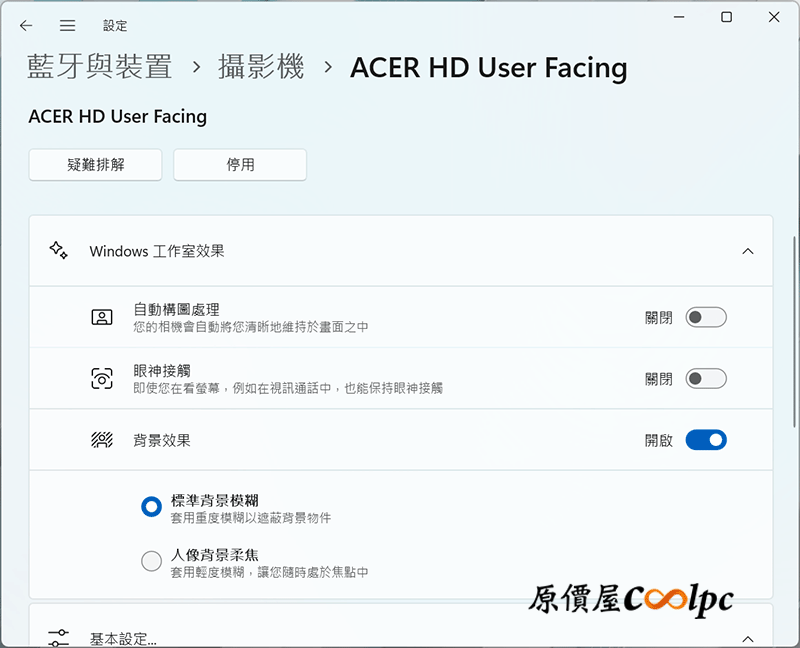This screenshot has height=648, width=800.
Task: Click the 停用 button
Action: pos(240,165)
